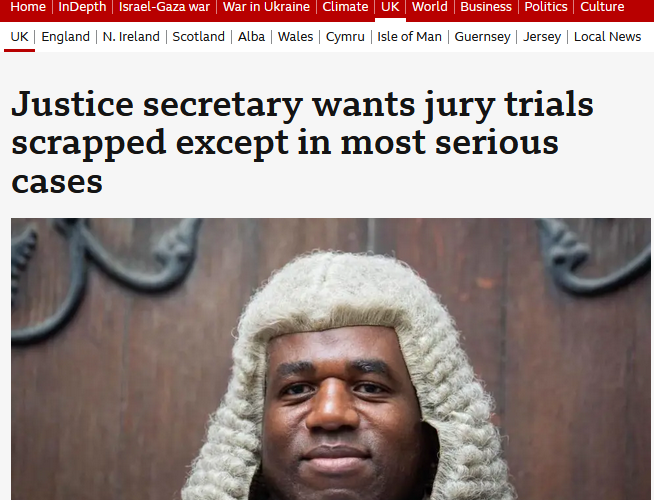Open N. Ireland news
This screenshot has width=654, height=500.
point(131,37)
